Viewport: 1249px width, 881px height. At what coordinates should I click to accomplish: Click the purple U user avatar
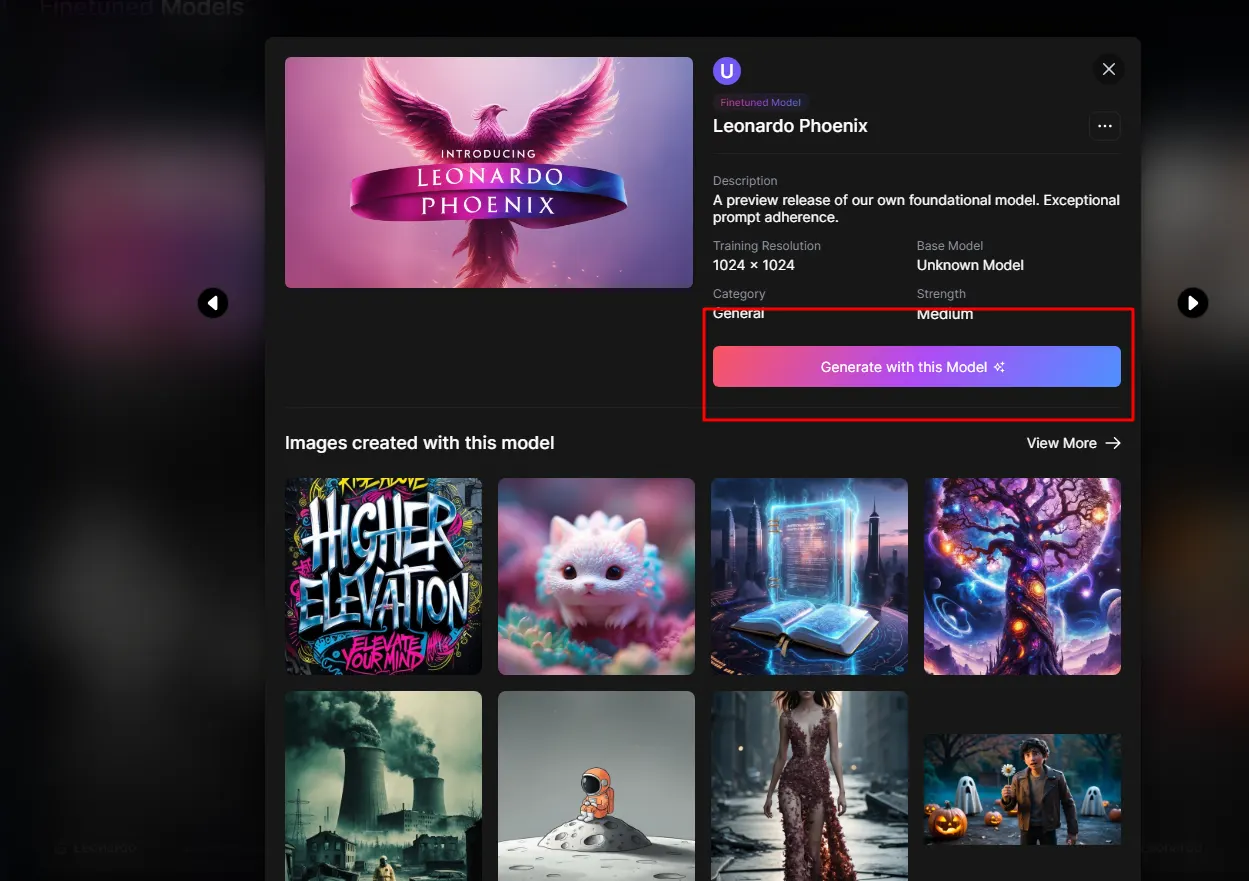pos(727,71)
